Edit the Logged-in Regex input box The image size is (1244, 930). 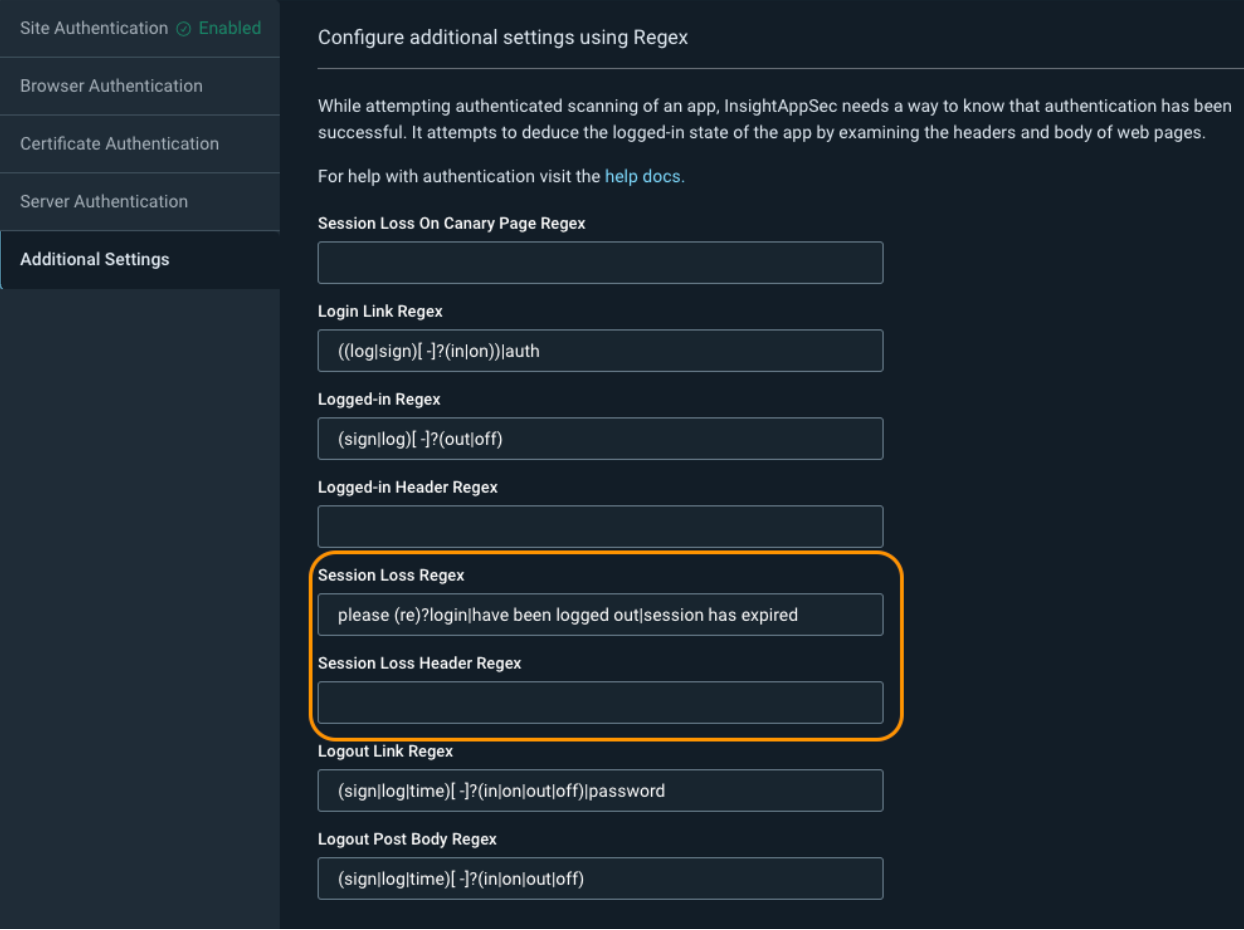point(600,439)
